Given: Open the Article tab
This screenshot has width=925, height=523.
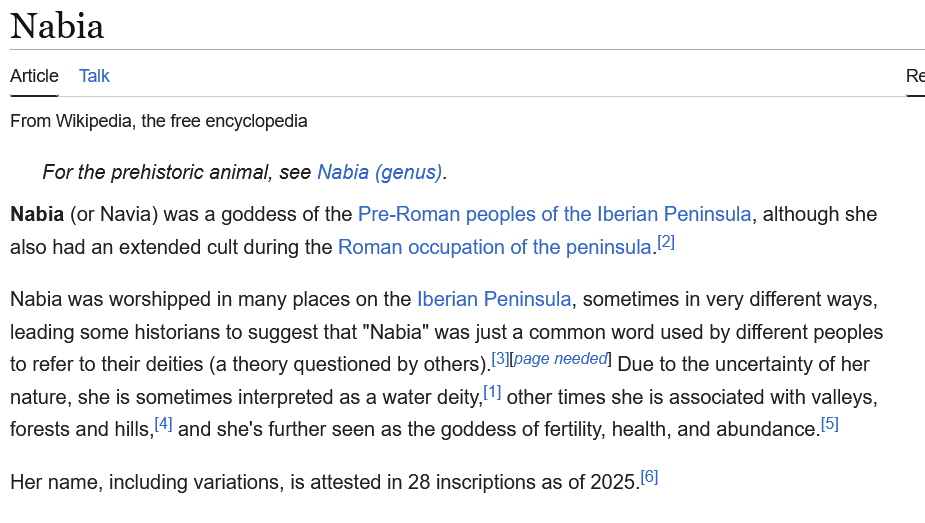Looking at the screenshot, I should 34,76.
